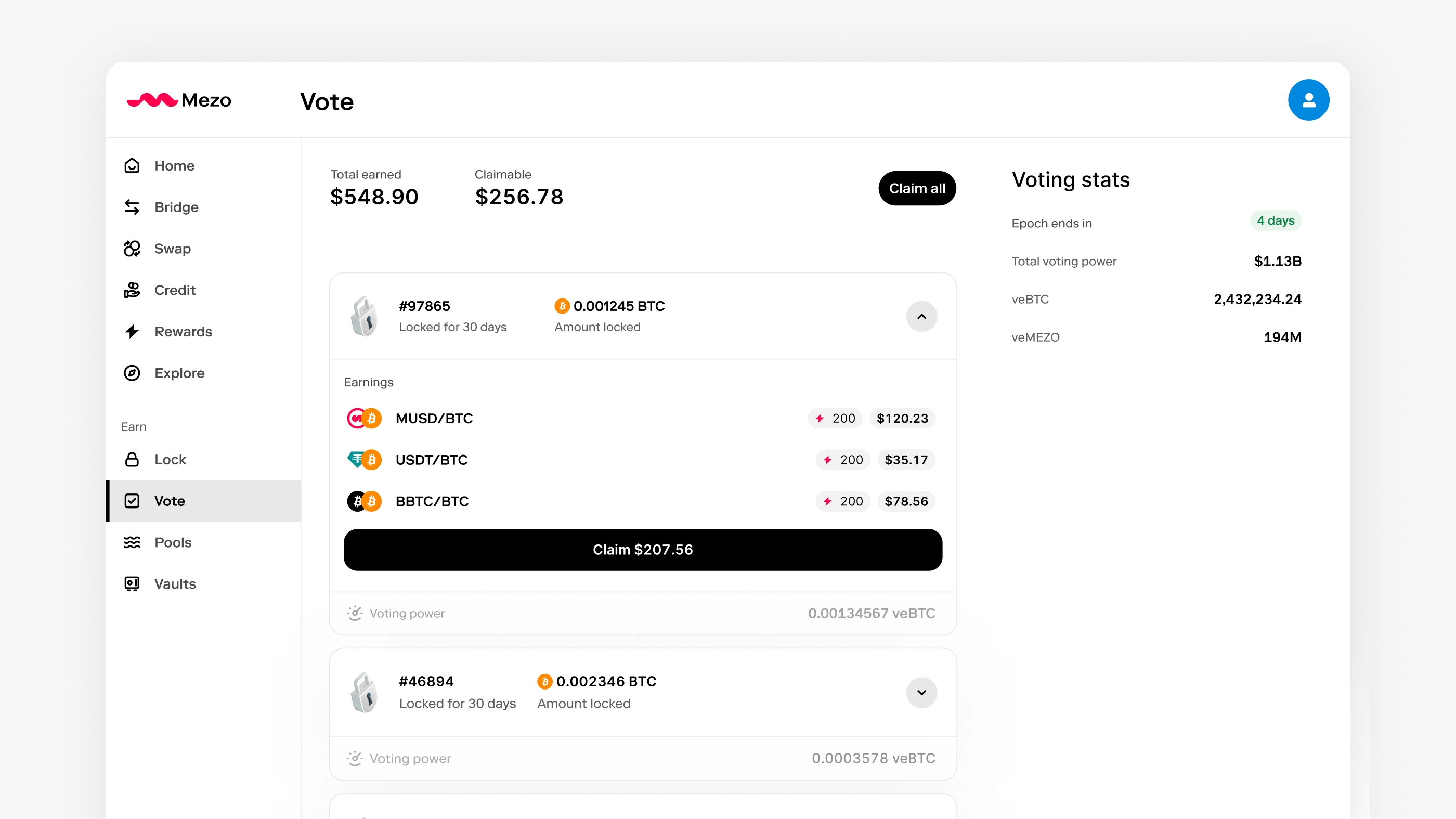Open the user profile avatar
The height and width of the screenshot is (819, 1456).
click(x=1309, y=99)
